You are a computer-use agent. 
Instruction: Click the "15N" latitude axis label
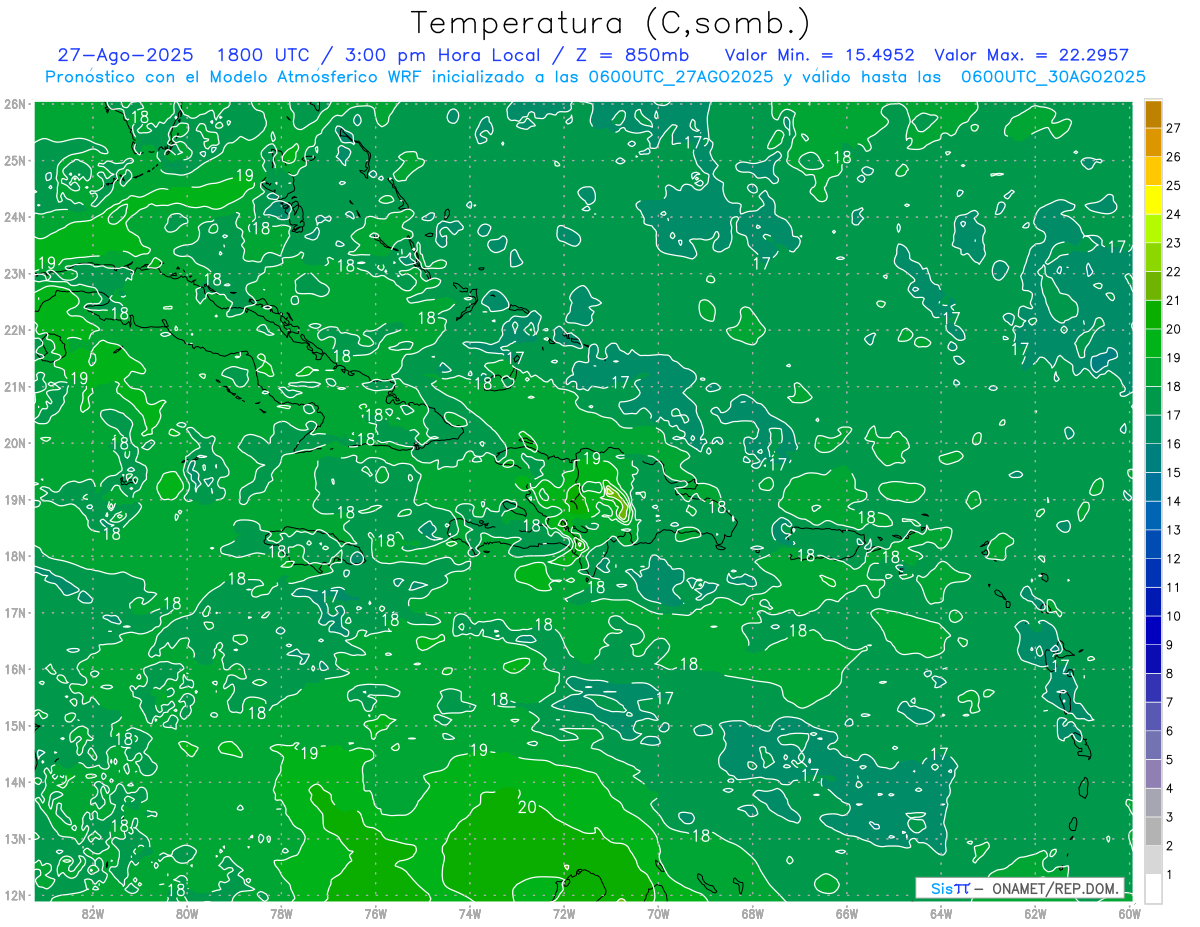pos(15,725)
